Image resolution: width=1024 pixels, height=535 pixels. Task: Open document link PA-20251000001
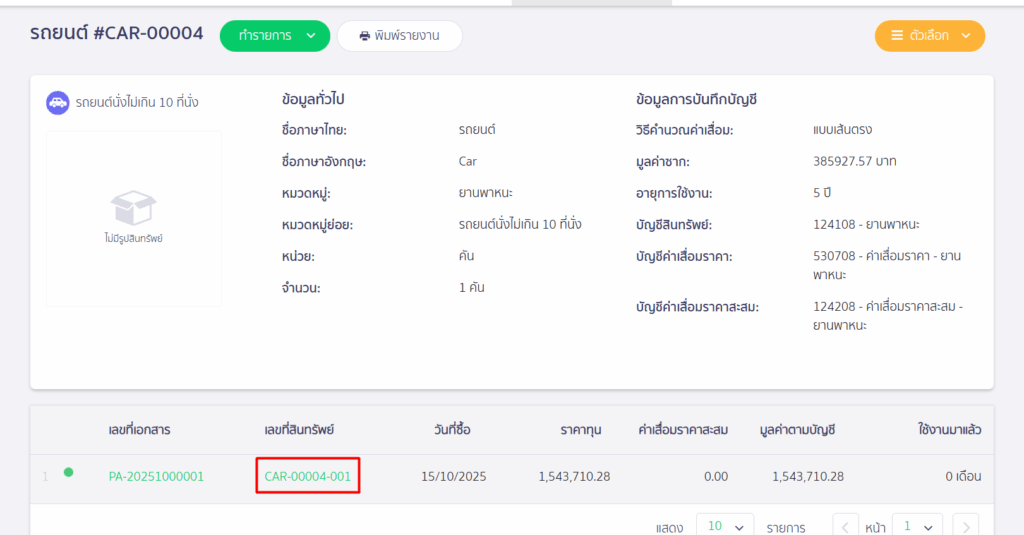coord(156,477)
